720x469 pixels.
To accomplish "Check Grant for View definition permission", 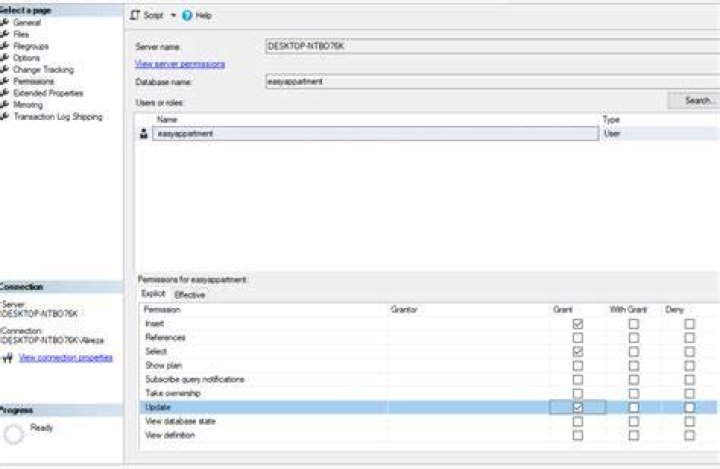I will coord(578,435).
